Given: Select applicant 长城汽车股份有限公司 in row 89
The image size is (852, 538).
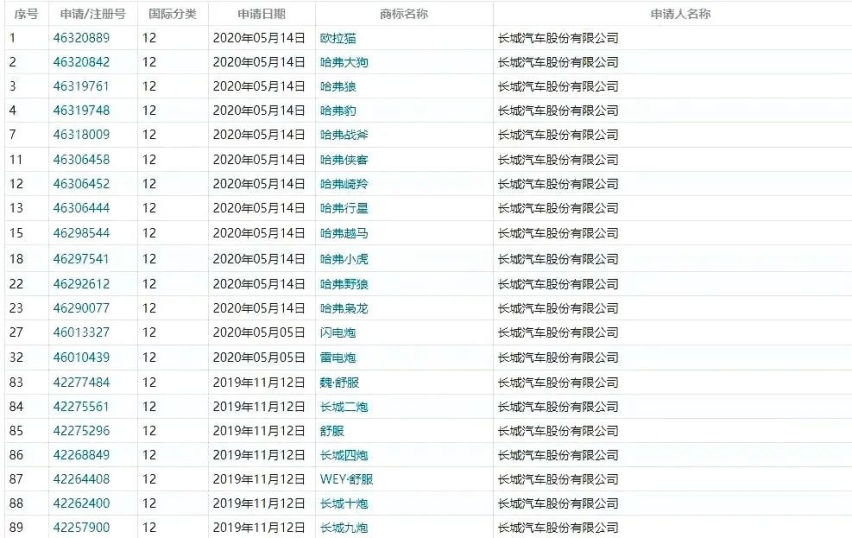Looking at the screenshot, I should coord(558,527).
